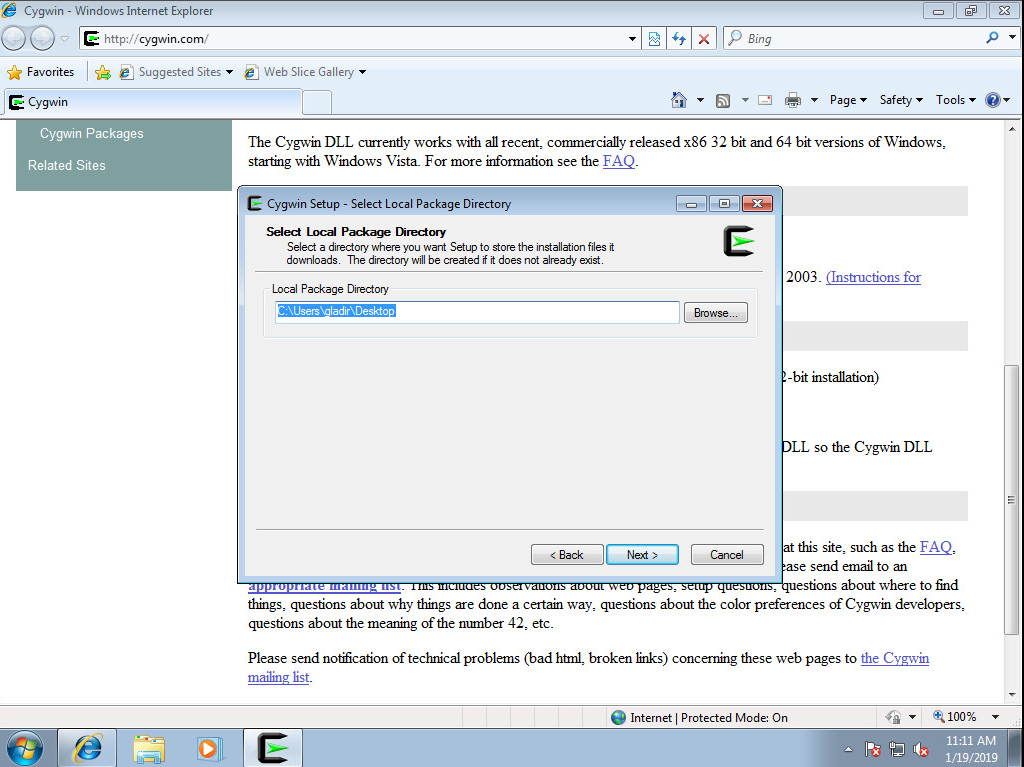This screenshot has width=1024, height=767.
Task: Click the muted volume tray icon
Action: (x=921, y=749)
